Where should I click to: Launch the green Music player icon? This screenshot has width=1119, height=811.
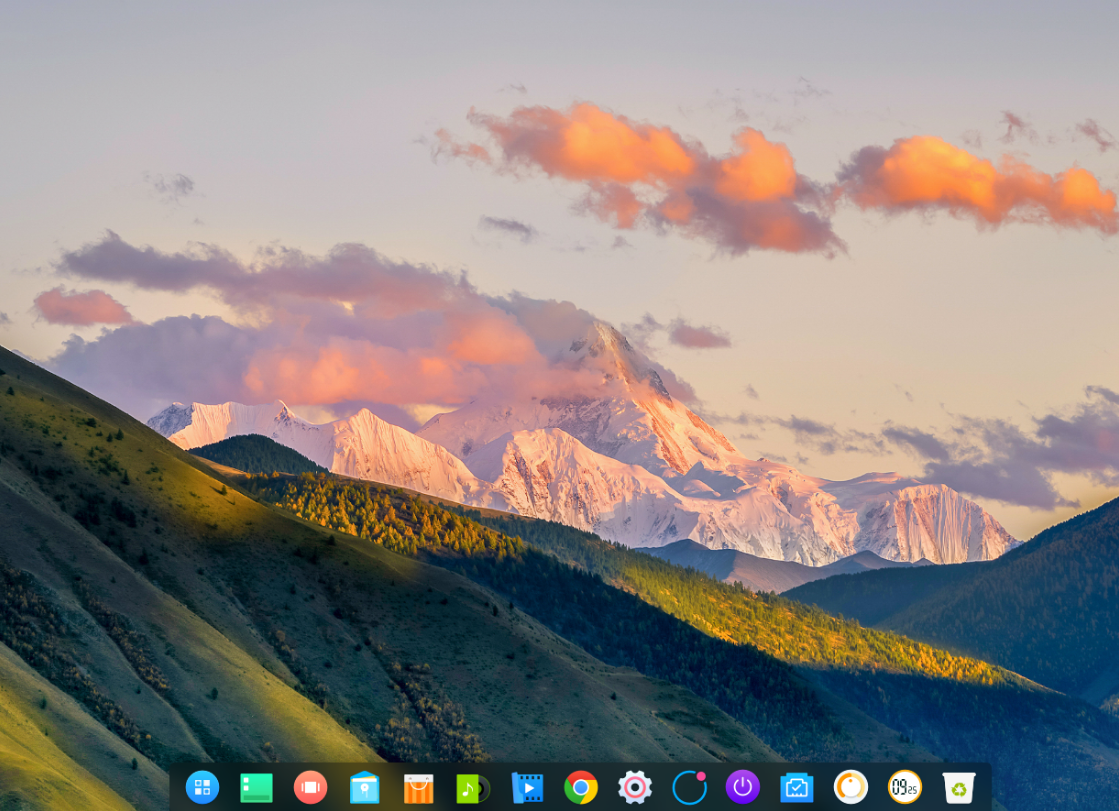tap(472, 788)
